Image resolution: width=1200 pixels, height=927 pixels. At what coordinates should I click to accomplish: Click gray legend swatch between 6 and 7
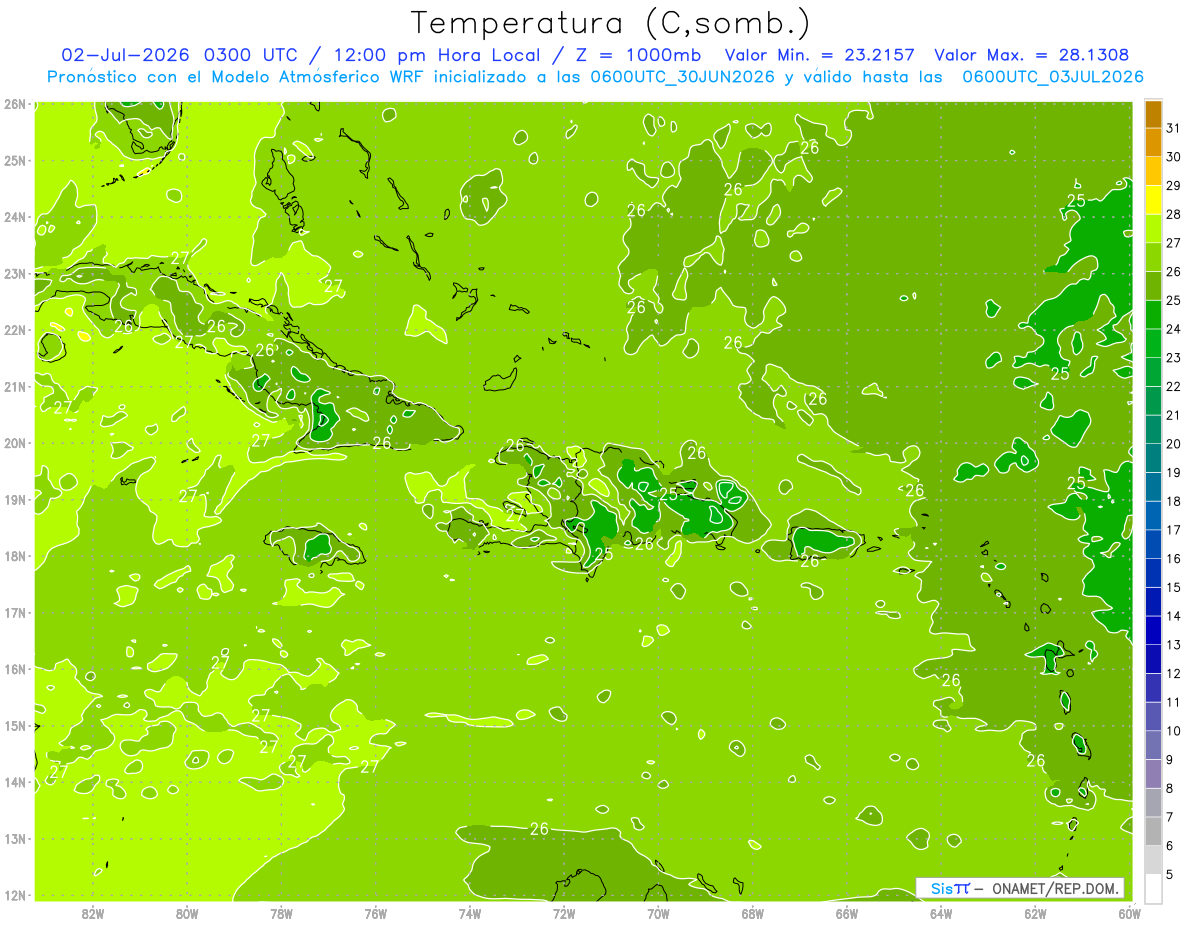pos(1153,831)
